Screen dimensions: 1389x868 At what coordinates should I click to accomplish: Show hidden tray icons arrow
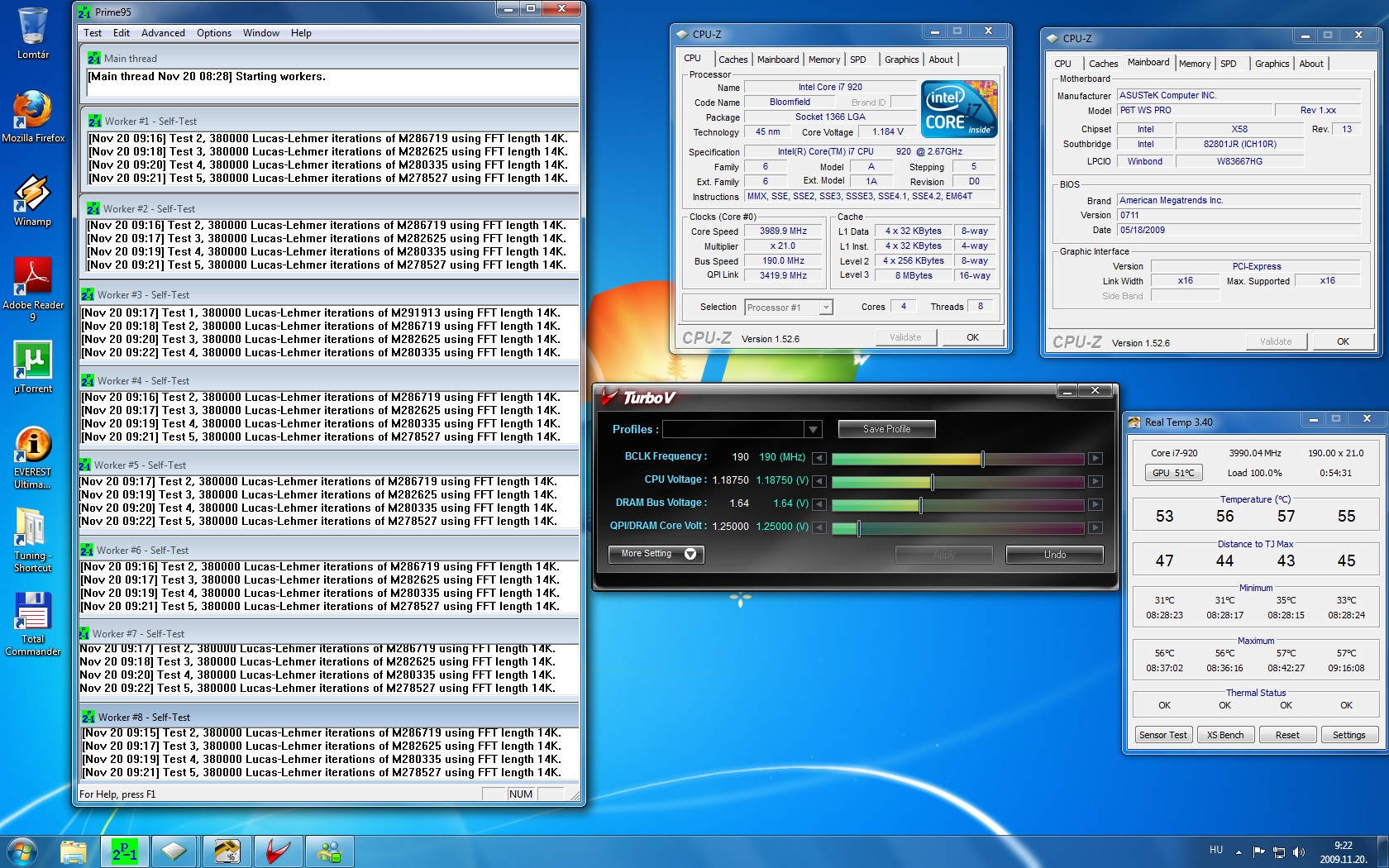[x=1239, y=852]
